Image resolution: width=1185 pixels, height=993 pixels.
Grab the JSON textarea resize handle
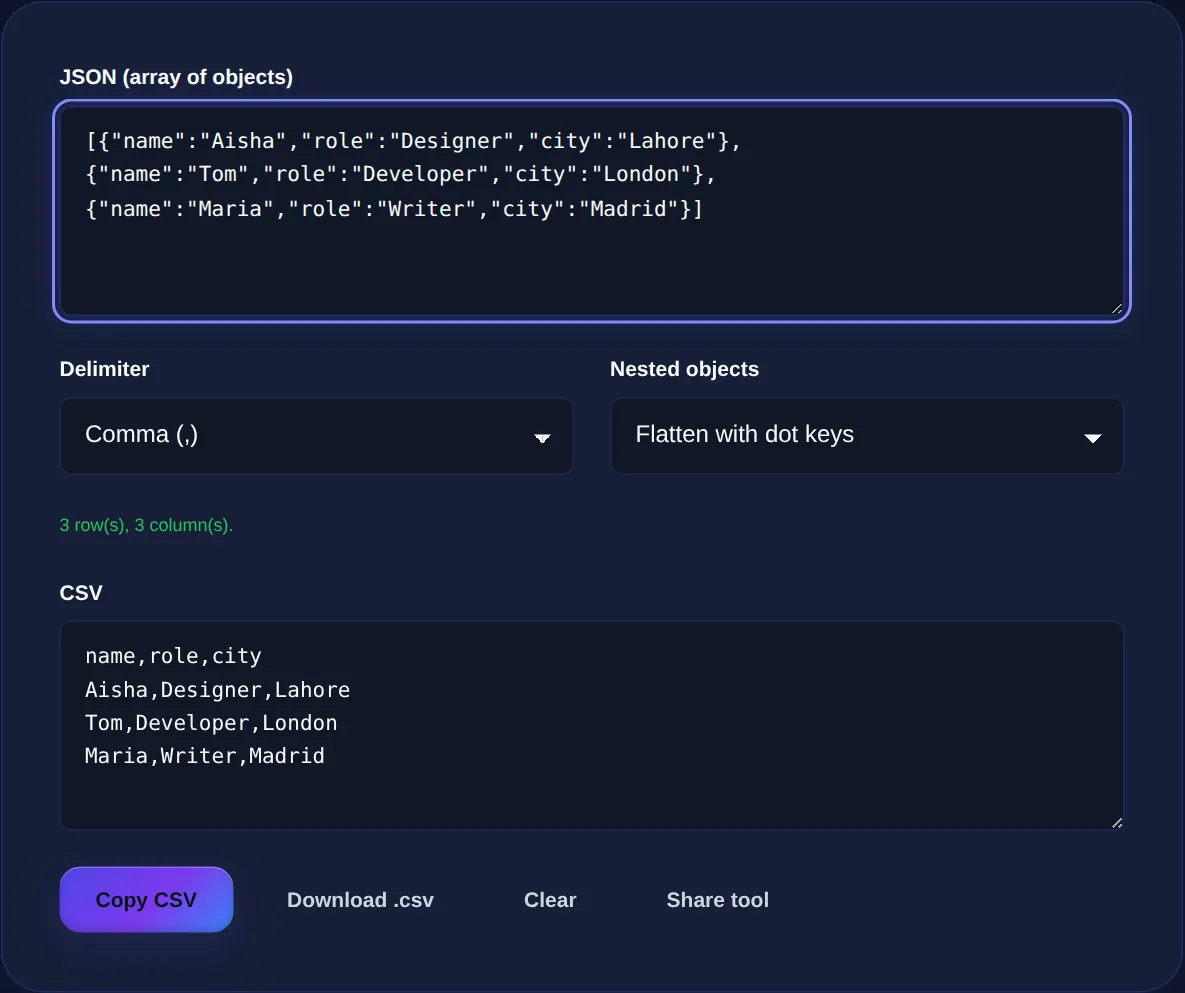(x=1116, y=308)
